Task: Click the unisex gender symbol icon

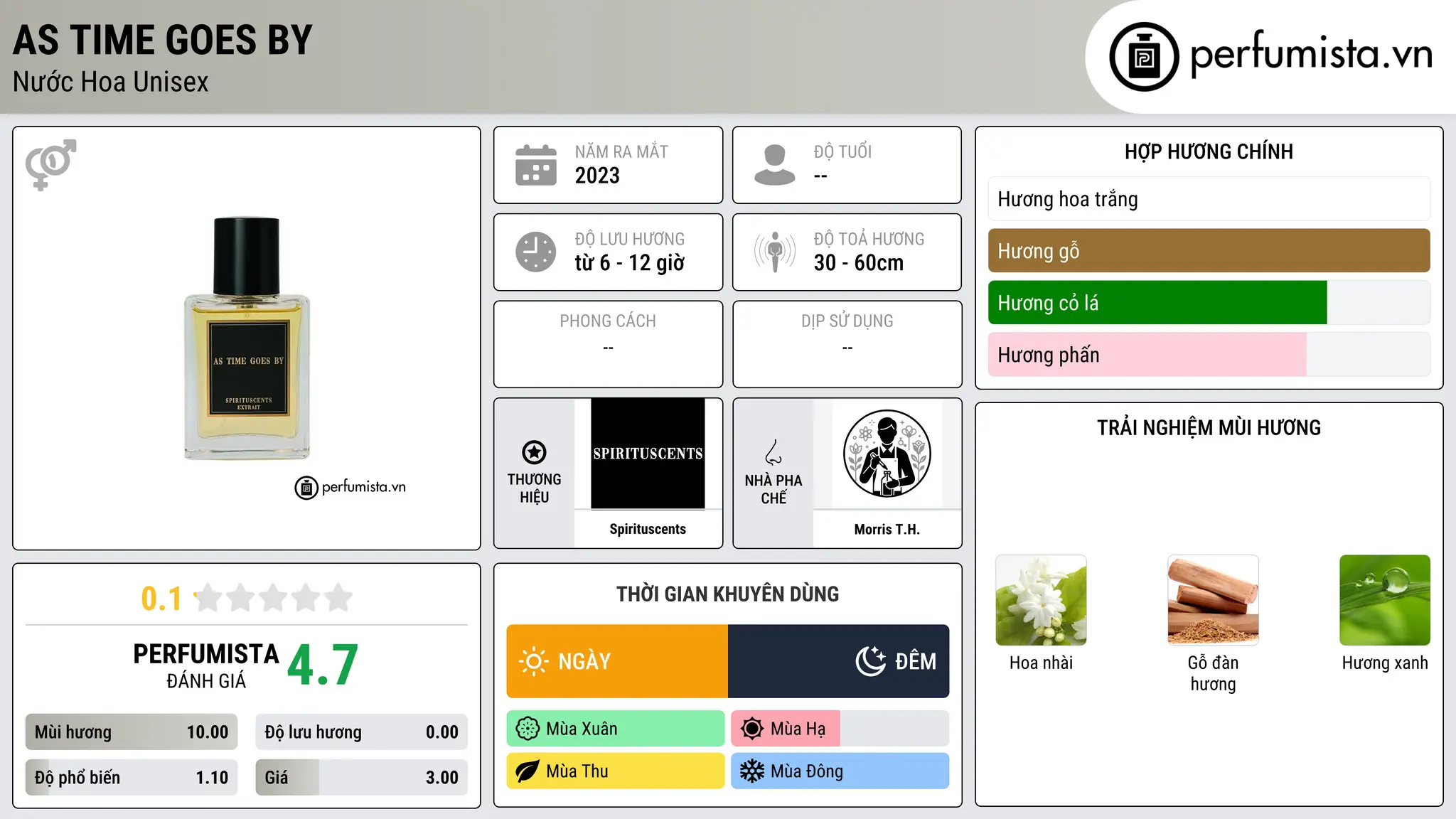Action: pos(50,164)
